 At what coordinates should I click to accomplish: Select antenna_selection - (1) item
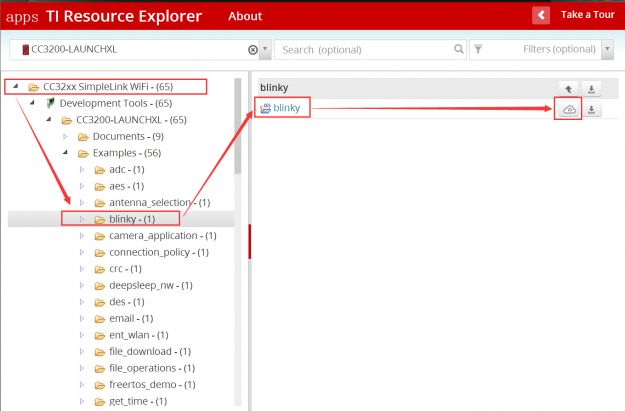[x=159, y=203]
